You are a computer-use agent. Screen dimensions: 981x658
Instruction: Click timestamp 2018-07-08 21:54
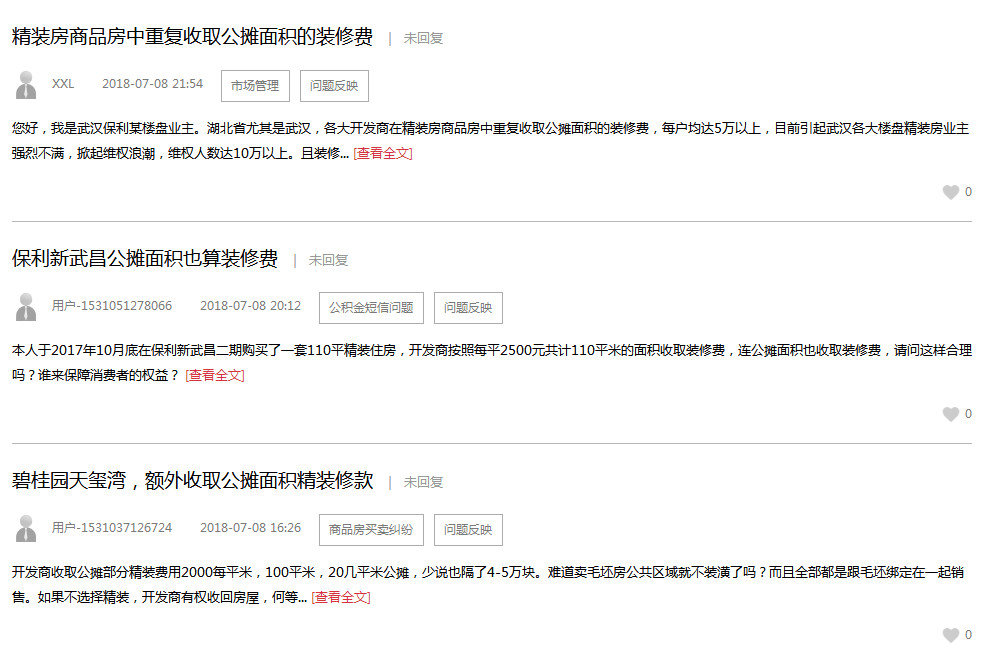click(x=153, y=84)
